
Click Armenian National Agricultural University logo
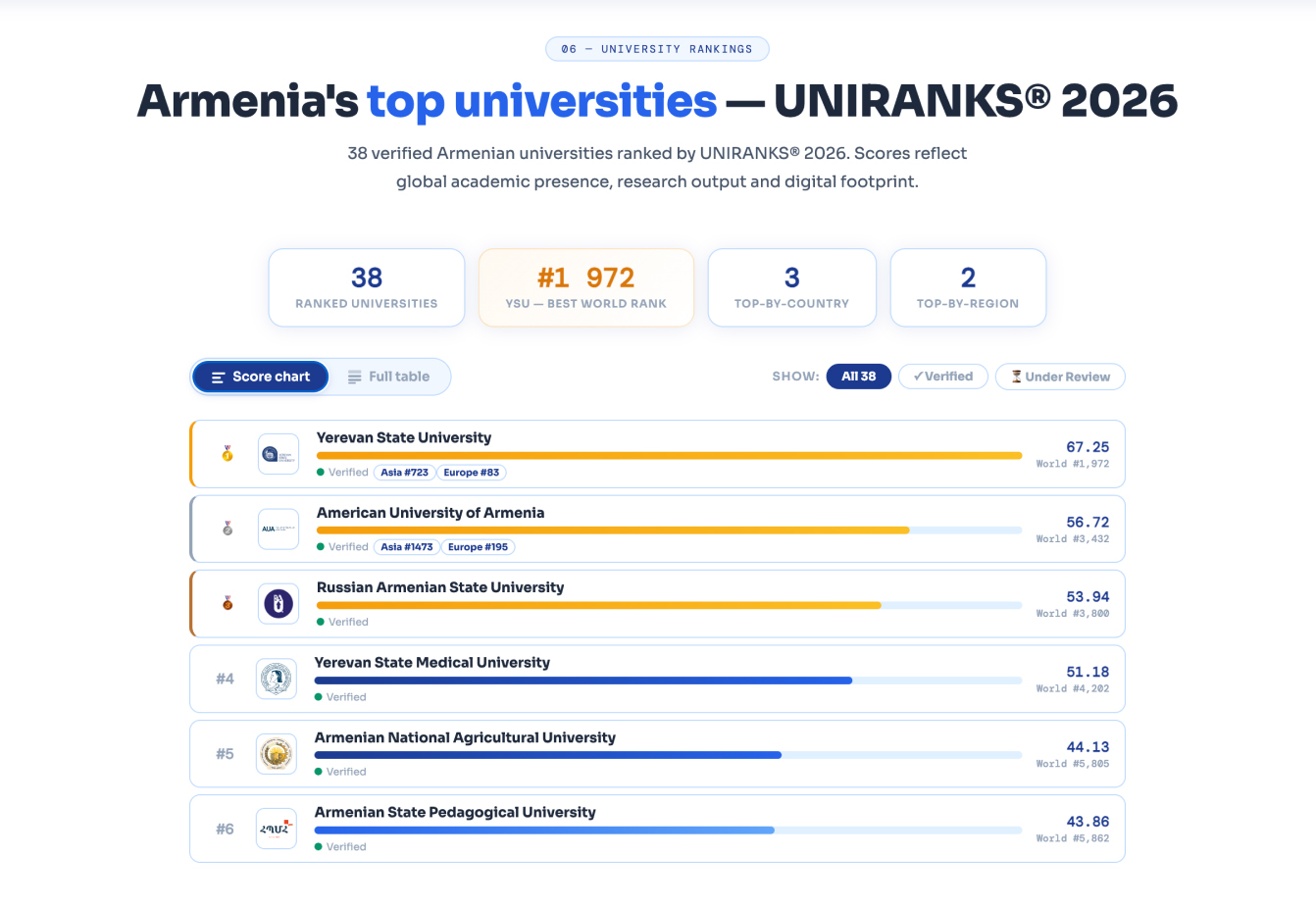point(277,753)
